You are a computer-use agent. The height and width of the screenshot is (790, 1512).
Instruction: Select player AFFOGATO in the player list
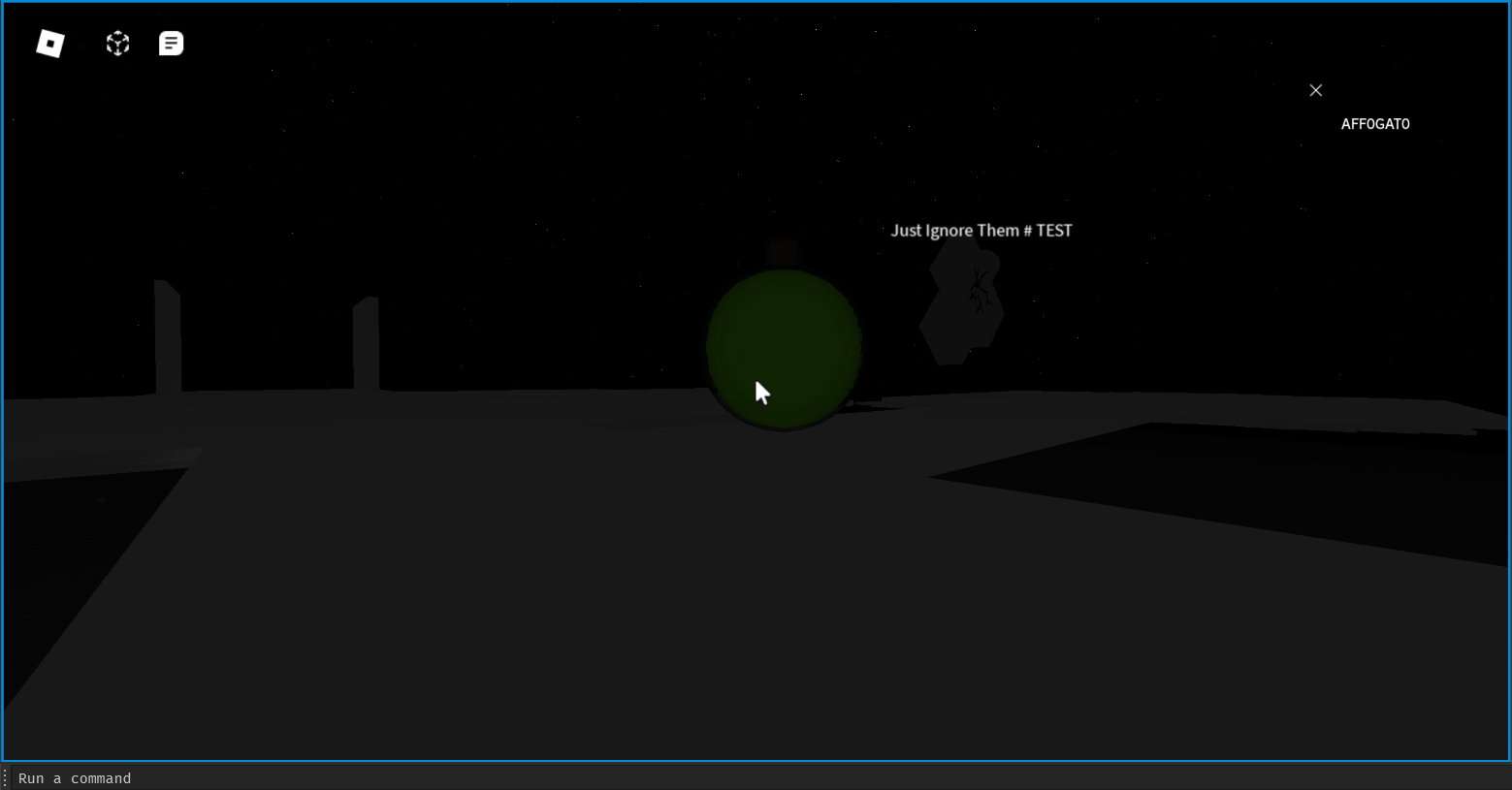[1374, 124]
